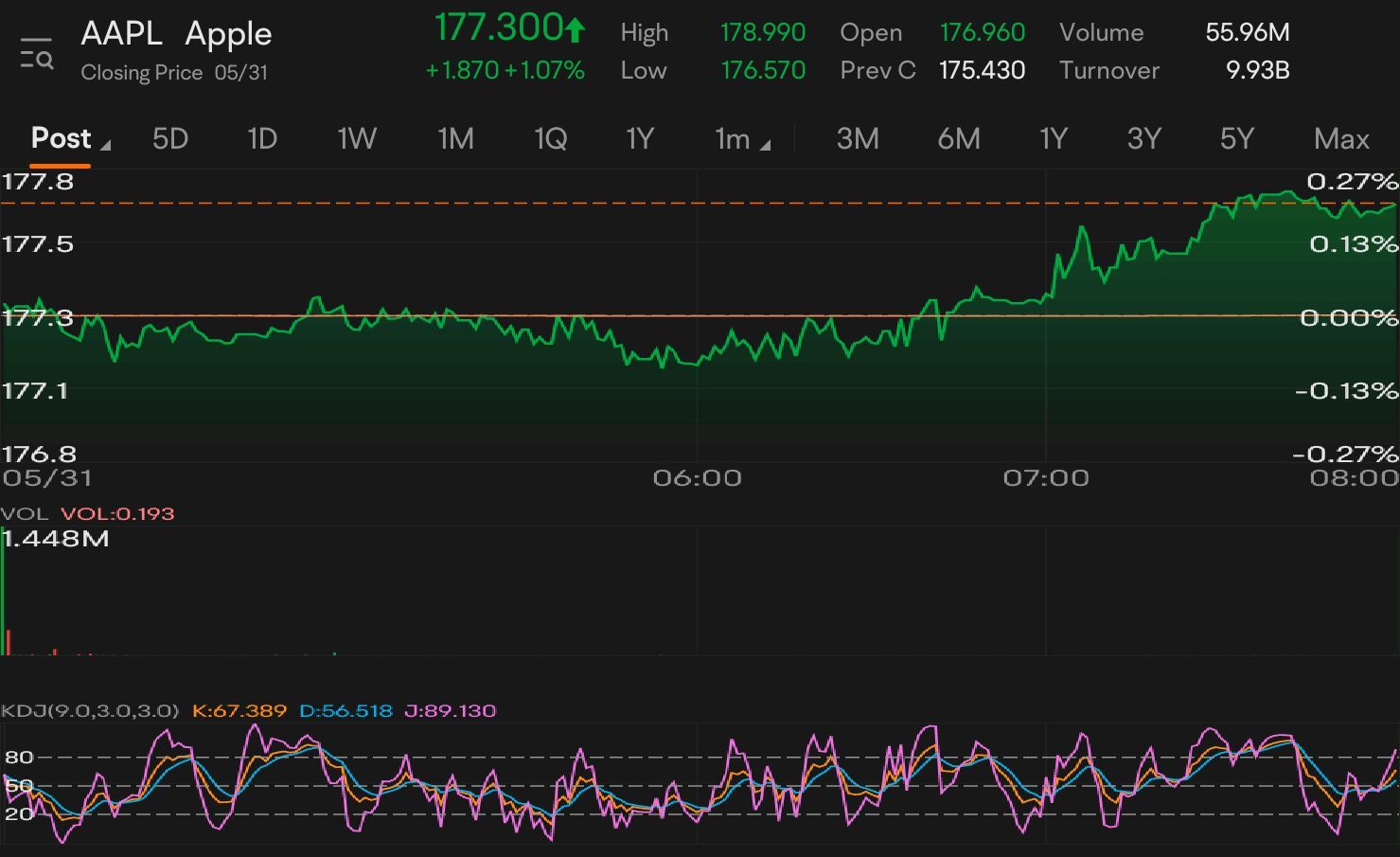Click the Volume value 55.96M
Screen dimensions: 1400x857
coord(1248,32)
